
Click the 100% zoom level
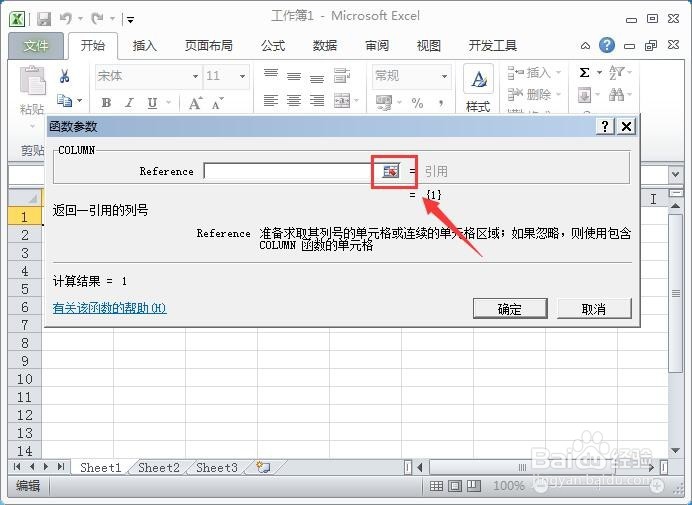[x=509, y=486]
